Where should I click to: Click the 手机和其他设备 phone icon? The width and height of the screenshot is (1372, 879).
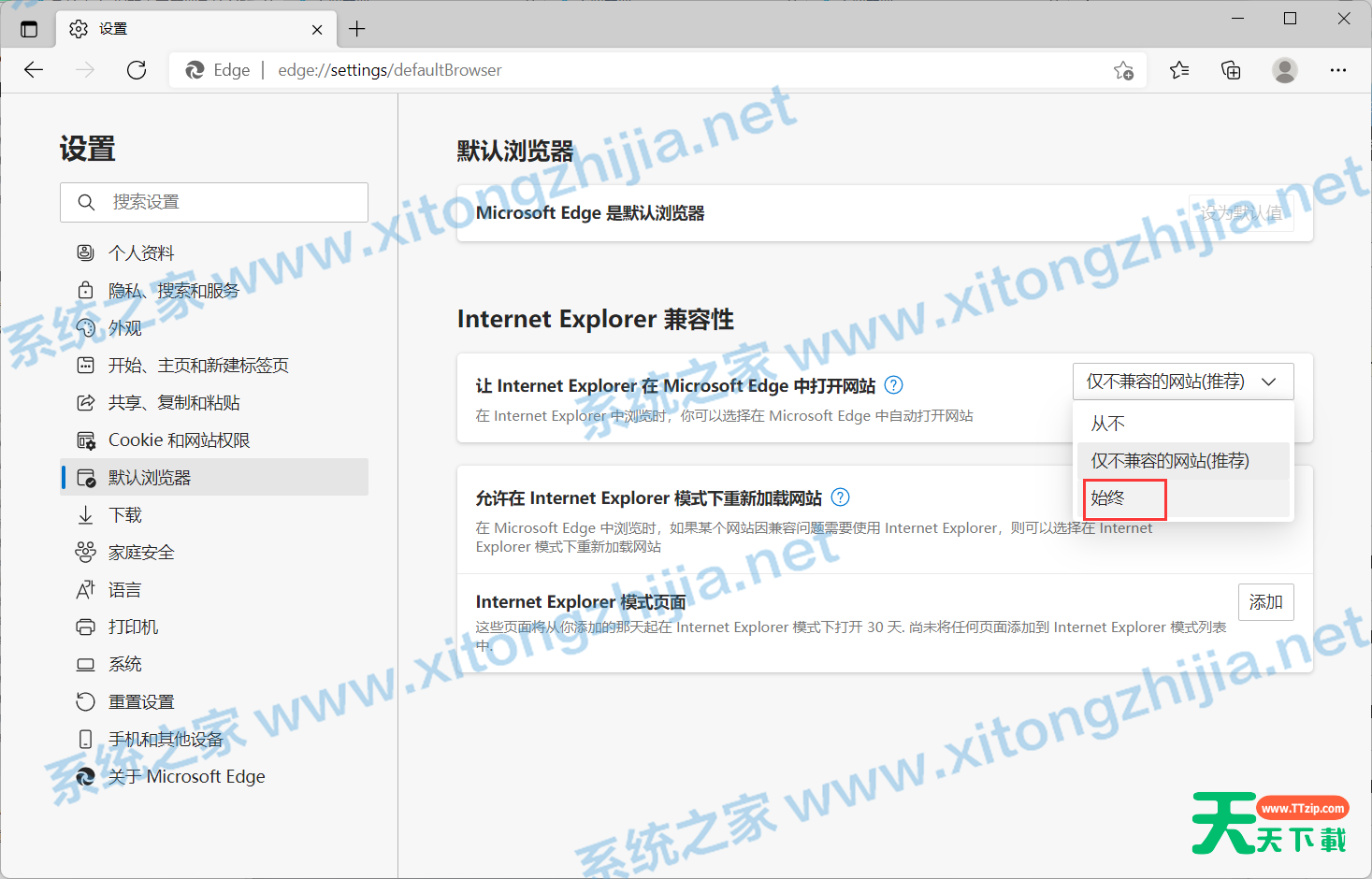[x=85, y=739]
